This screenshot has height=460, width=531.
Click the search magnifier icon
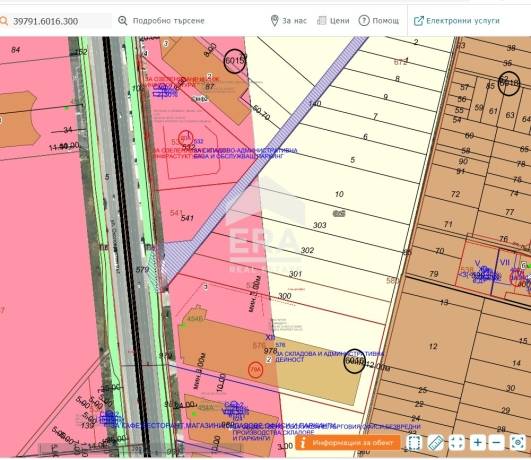[x=3, y=21]
